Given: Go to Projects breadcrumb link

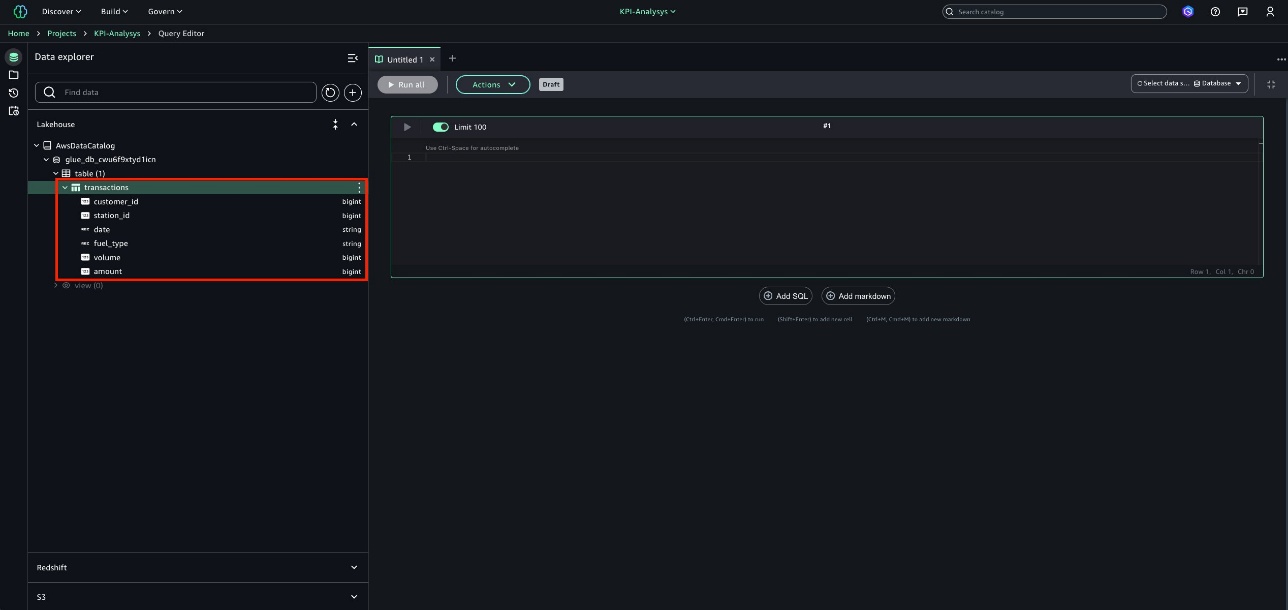Looking at the screenshot, I should (62, 34).
